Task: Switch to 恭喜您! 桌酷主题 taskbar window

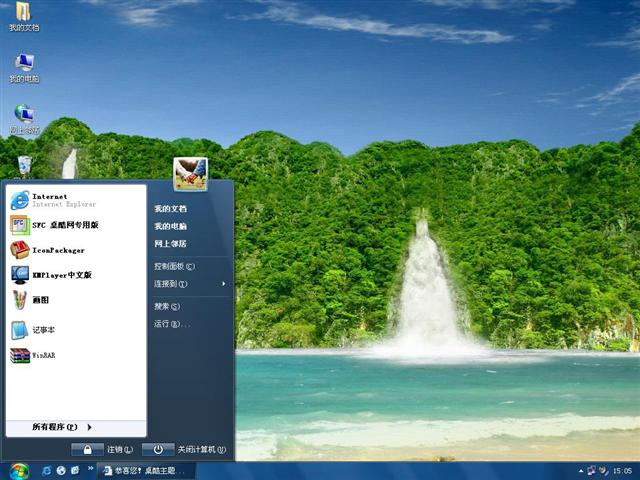Action: click(x=146, y=471)
